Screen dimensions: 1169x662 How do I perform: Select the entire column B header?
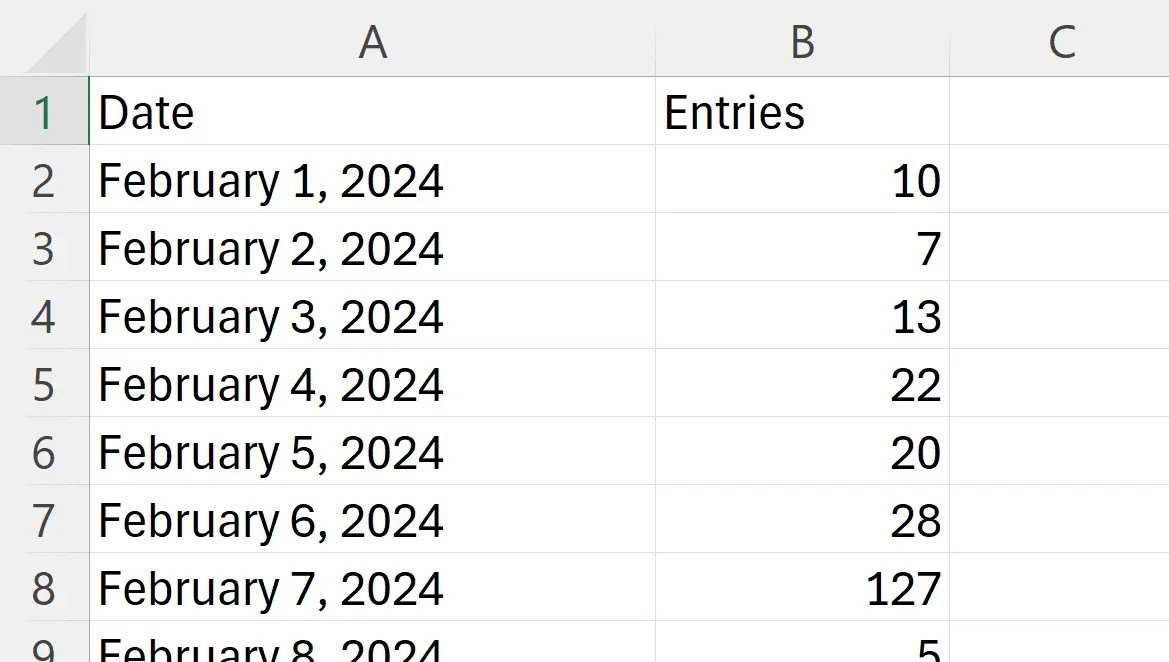tap(801, 42)
